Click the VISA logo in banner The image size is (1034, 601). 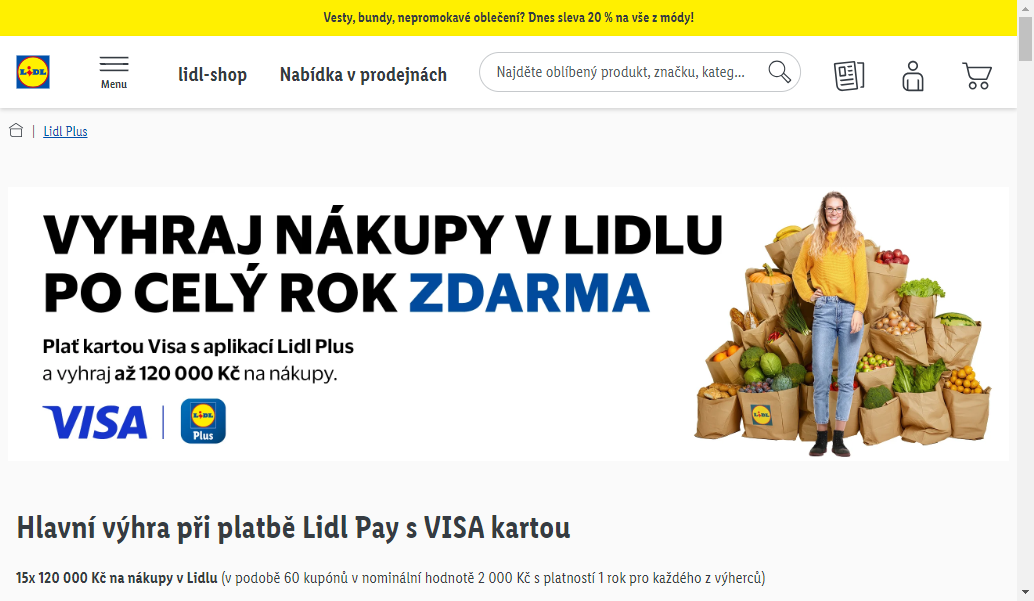(x=95, y=423)
